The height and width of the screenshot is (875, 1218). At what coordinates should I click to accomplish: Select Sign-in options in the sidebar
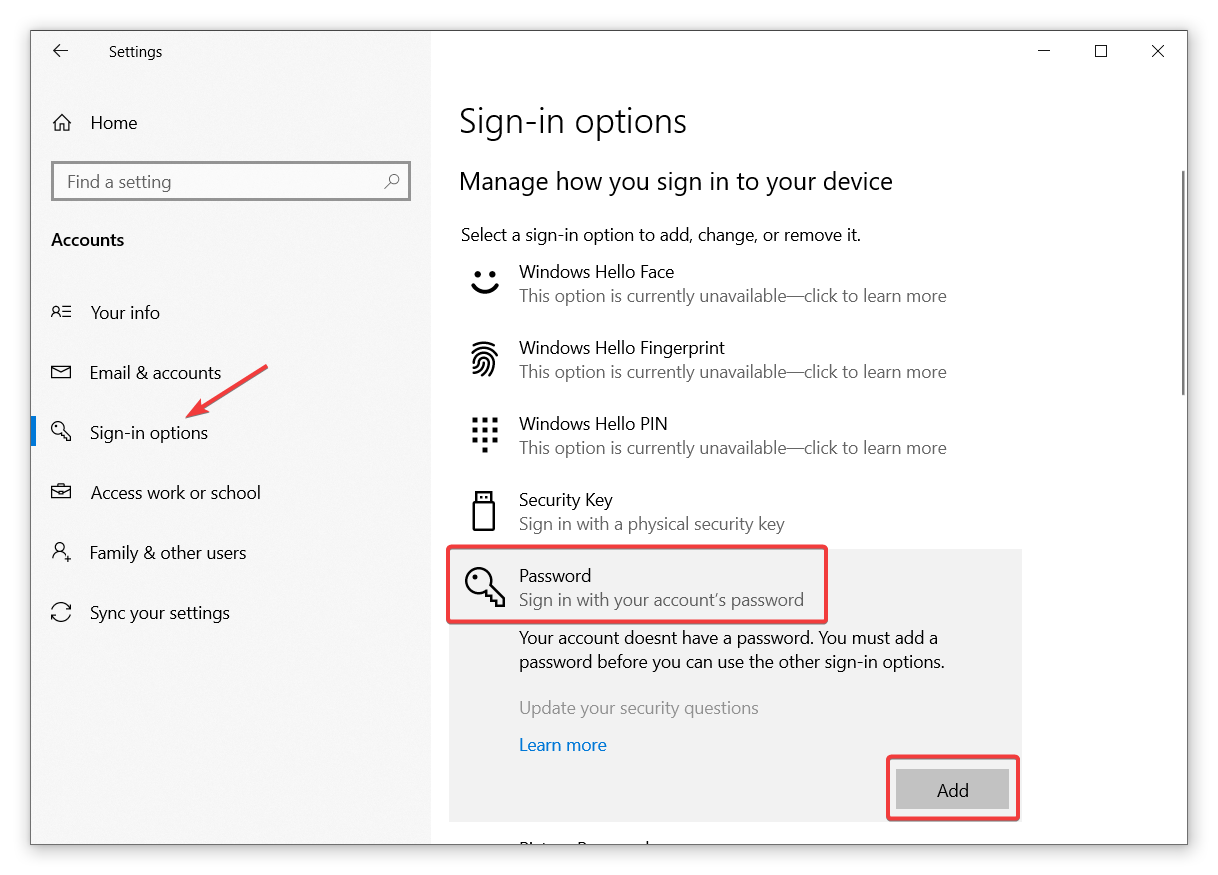[149, 432]
